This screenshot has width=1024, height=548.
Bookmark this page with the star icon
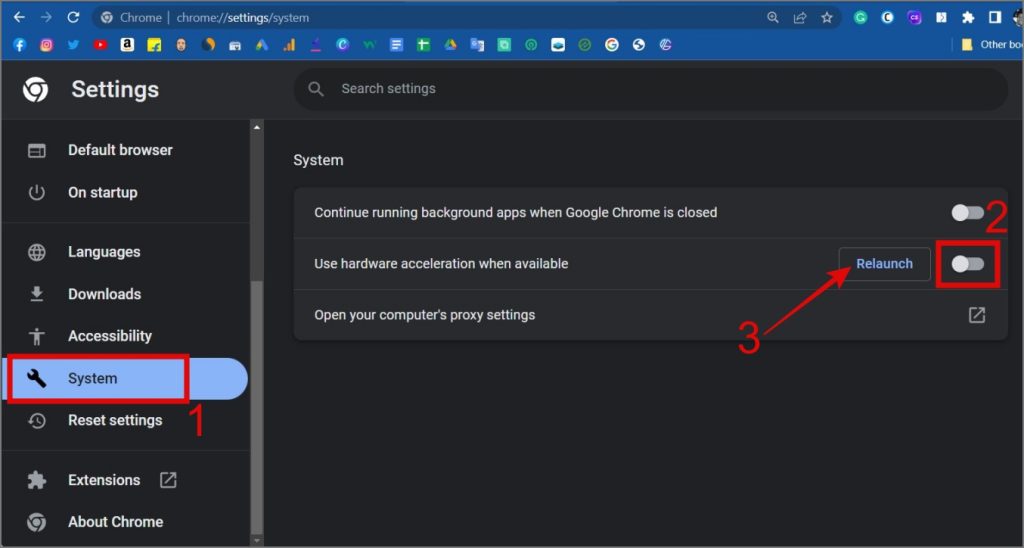(827, 17)
